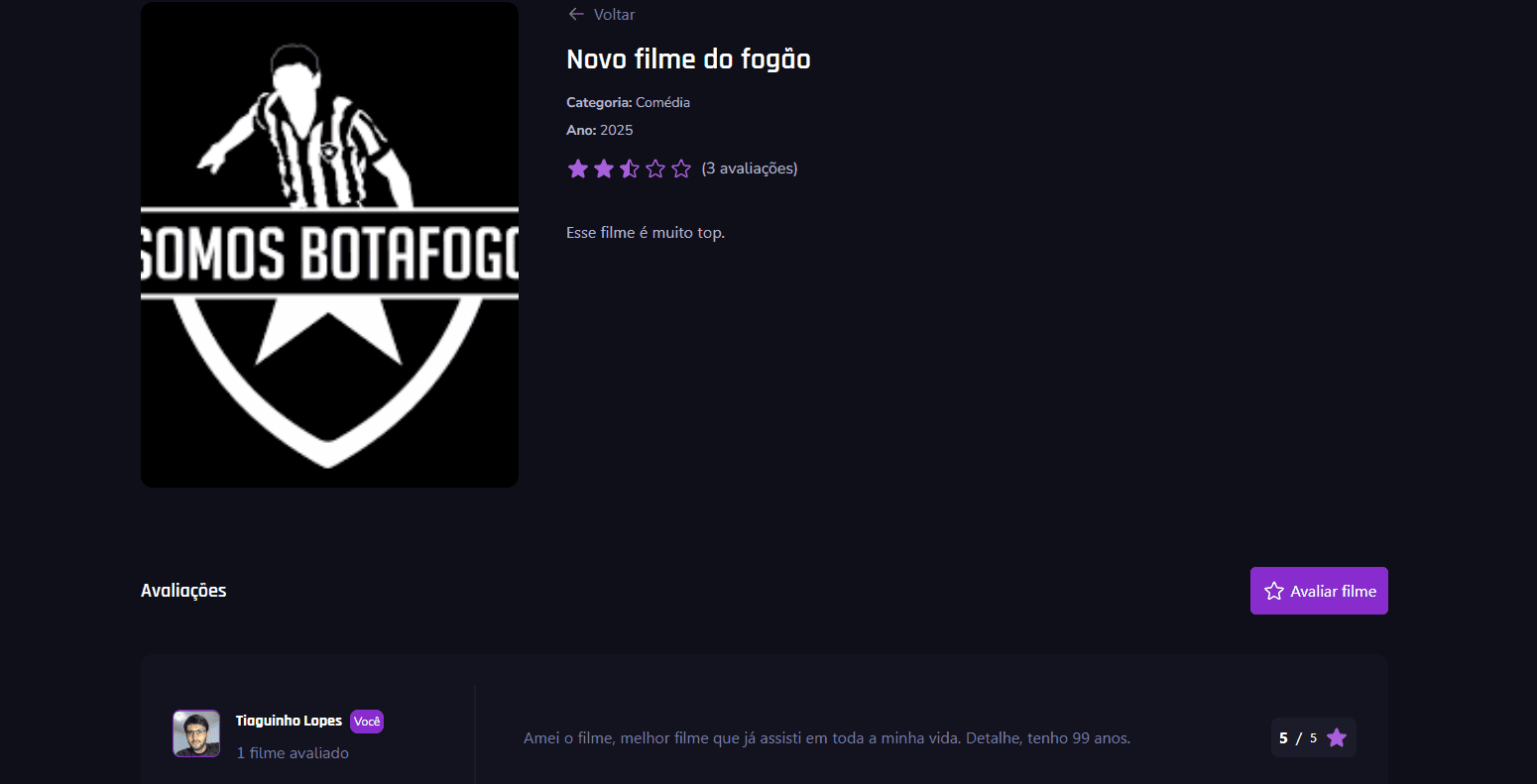Viewport: 1537px width, 784px height.
Task: Click the Tiaguinho Lopes reviewer name
Action: (289, 721)
